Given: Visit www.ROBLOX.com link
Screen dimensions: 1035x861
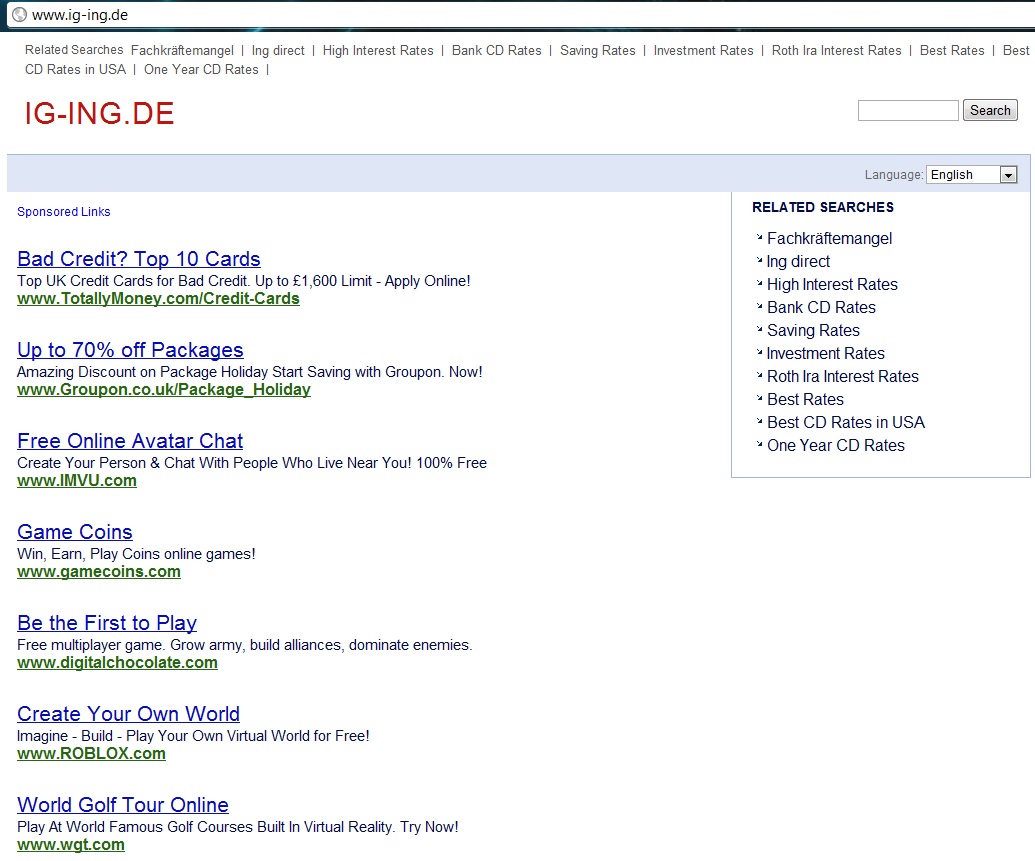Looking at the screenshot, I should pos(91,754).
